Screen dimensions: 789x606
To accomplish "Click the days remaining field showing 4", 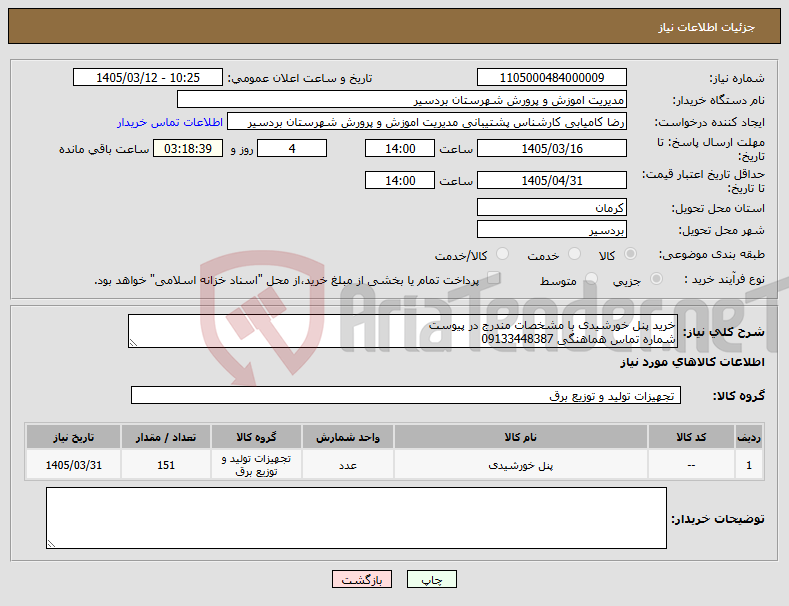I will (x=292, y=148).
